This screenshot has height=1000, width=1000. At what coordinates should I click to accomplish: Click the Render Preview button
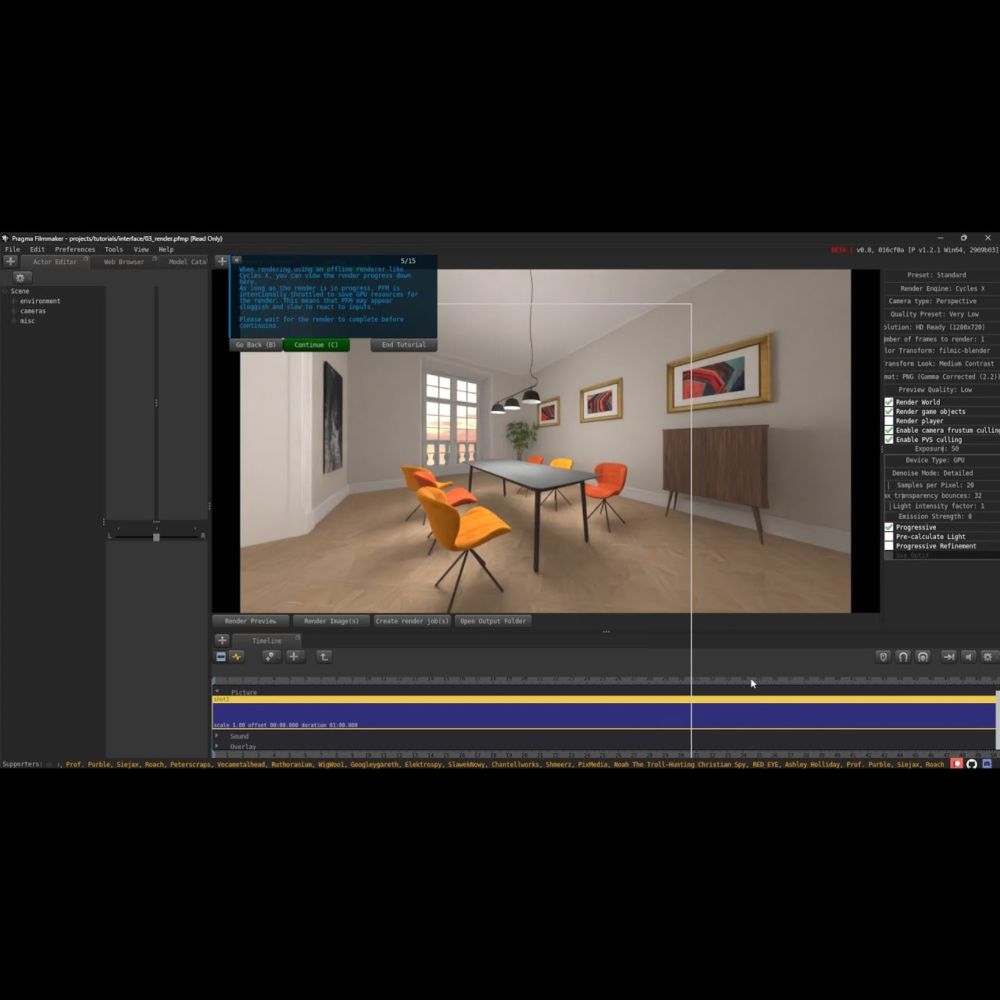tap(251, 621)
